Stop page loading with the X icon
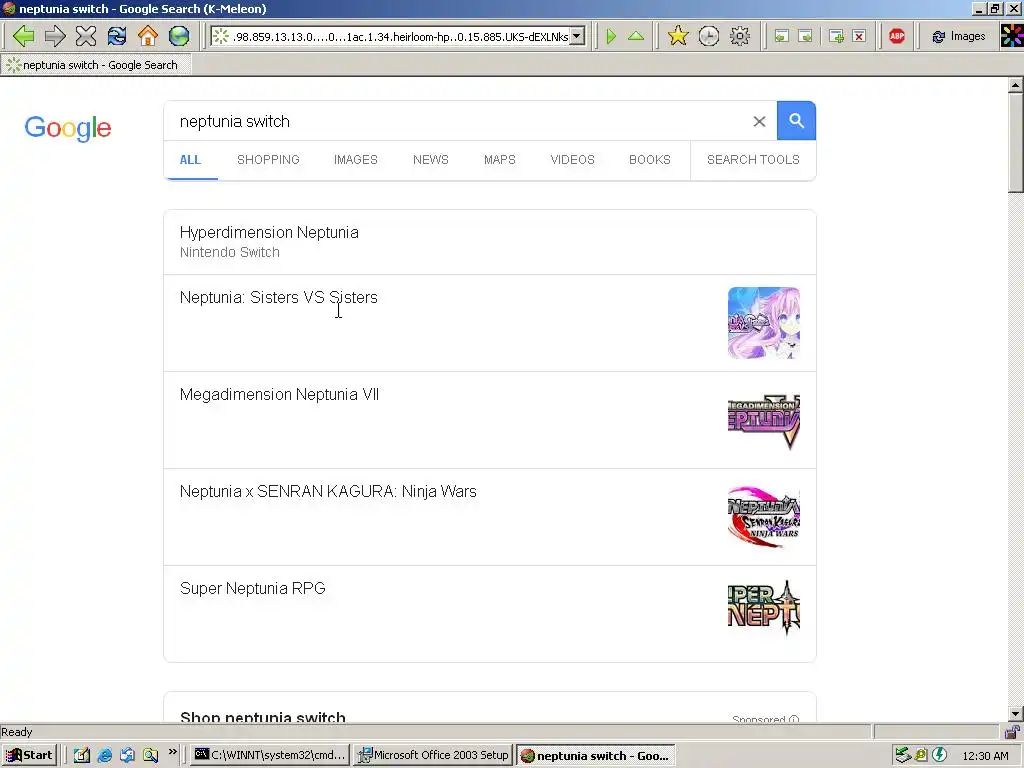The width and height of the screenshot is (1024, 768). [x=86, y=36]
